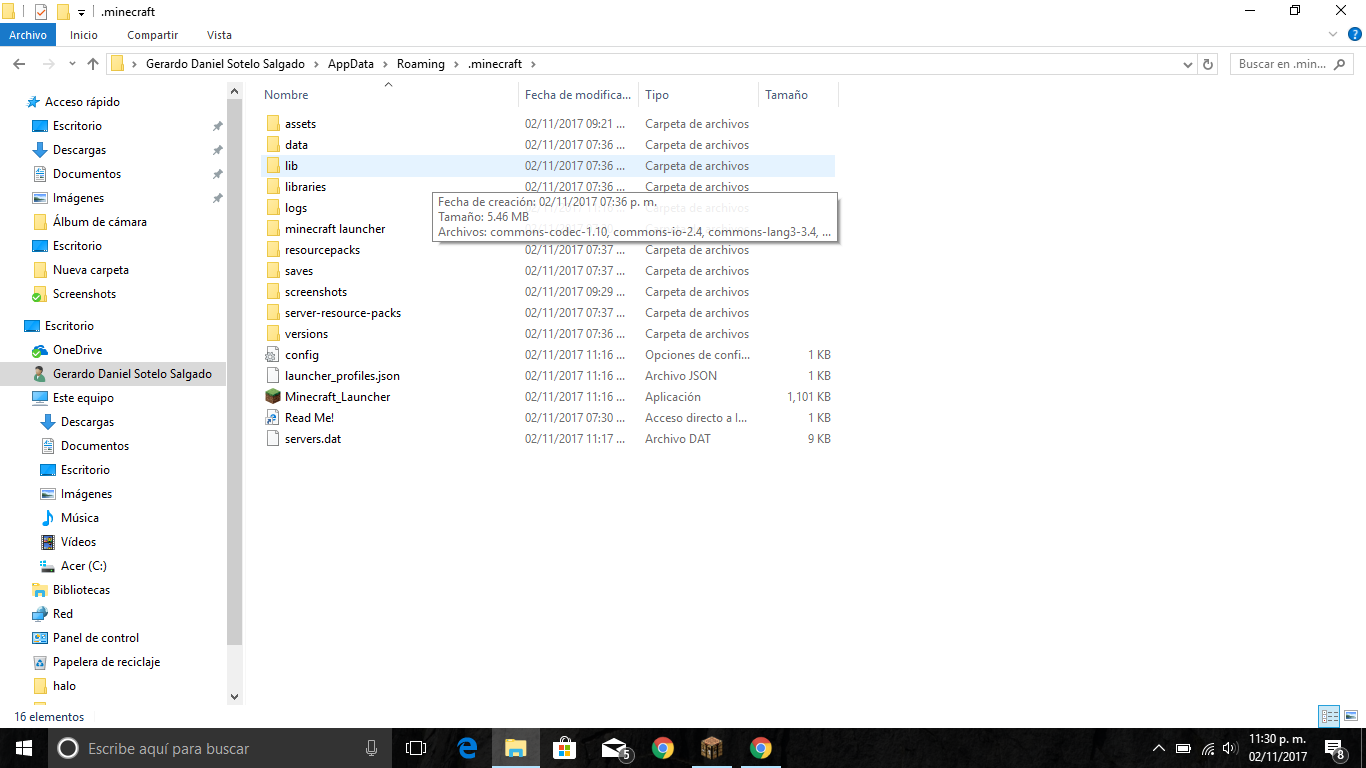Select the saves folder row
This screenshot has width=1366, height=768.
point(547,271)
